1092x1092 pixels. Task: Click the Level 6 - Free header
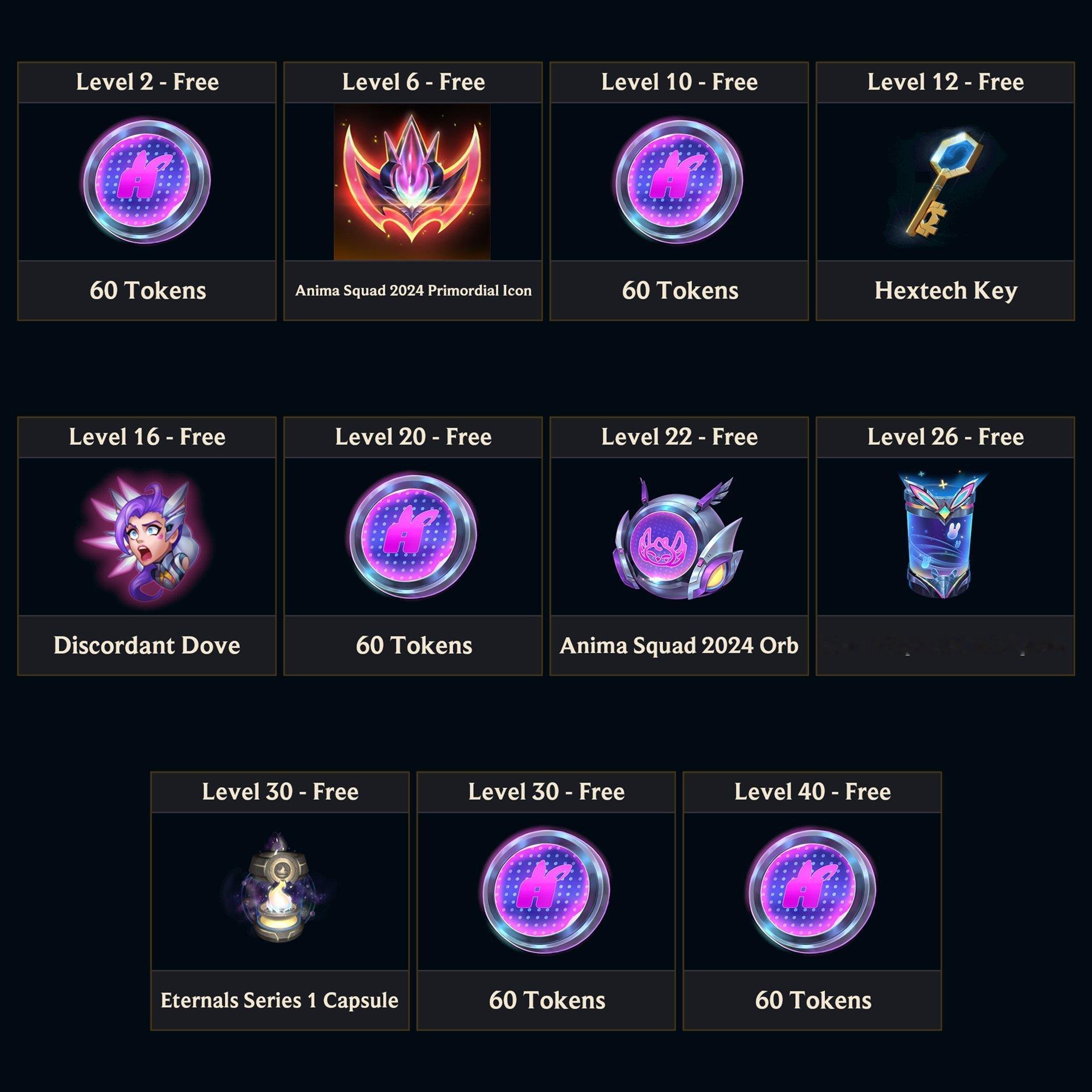[x=413, y=82]
